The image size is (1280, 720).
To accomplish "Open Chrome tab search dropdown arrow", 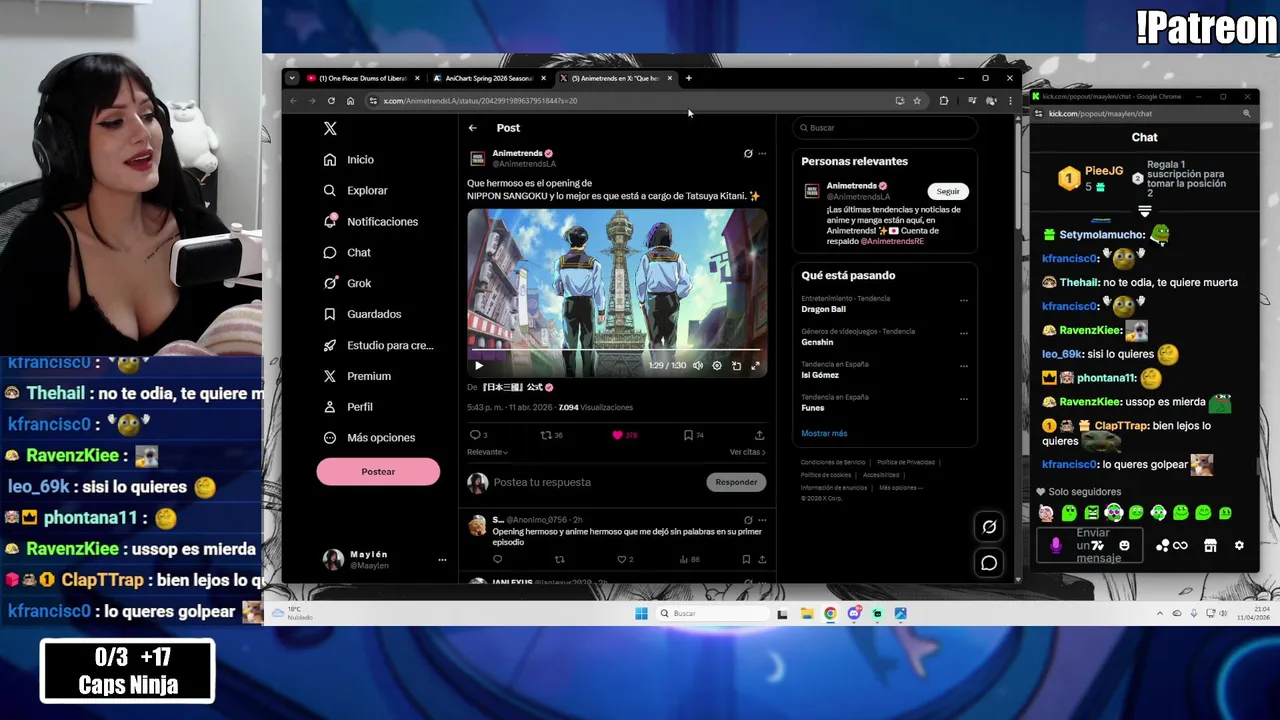I will click(x=291, y=78).
